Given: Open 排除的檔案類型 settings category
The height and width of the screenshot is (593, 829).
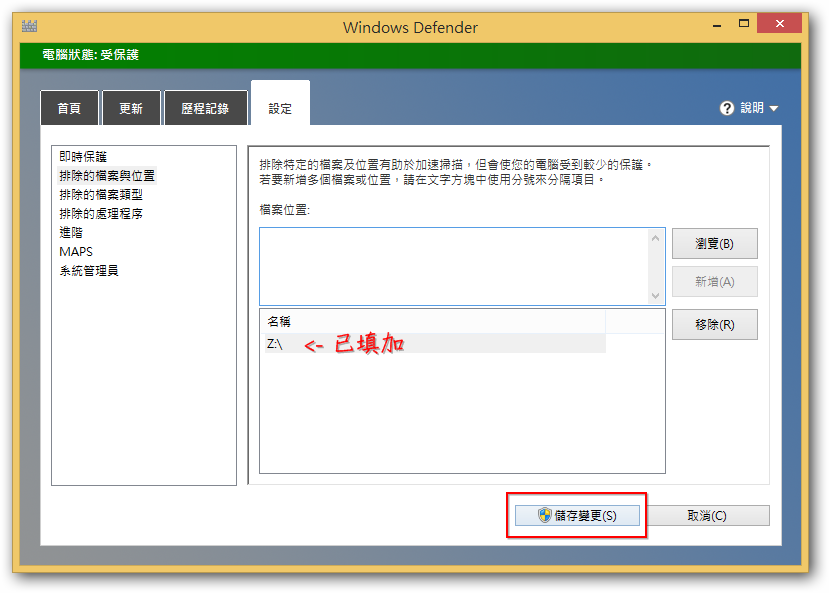Looking at the screenshot, I should coord(101,195).
